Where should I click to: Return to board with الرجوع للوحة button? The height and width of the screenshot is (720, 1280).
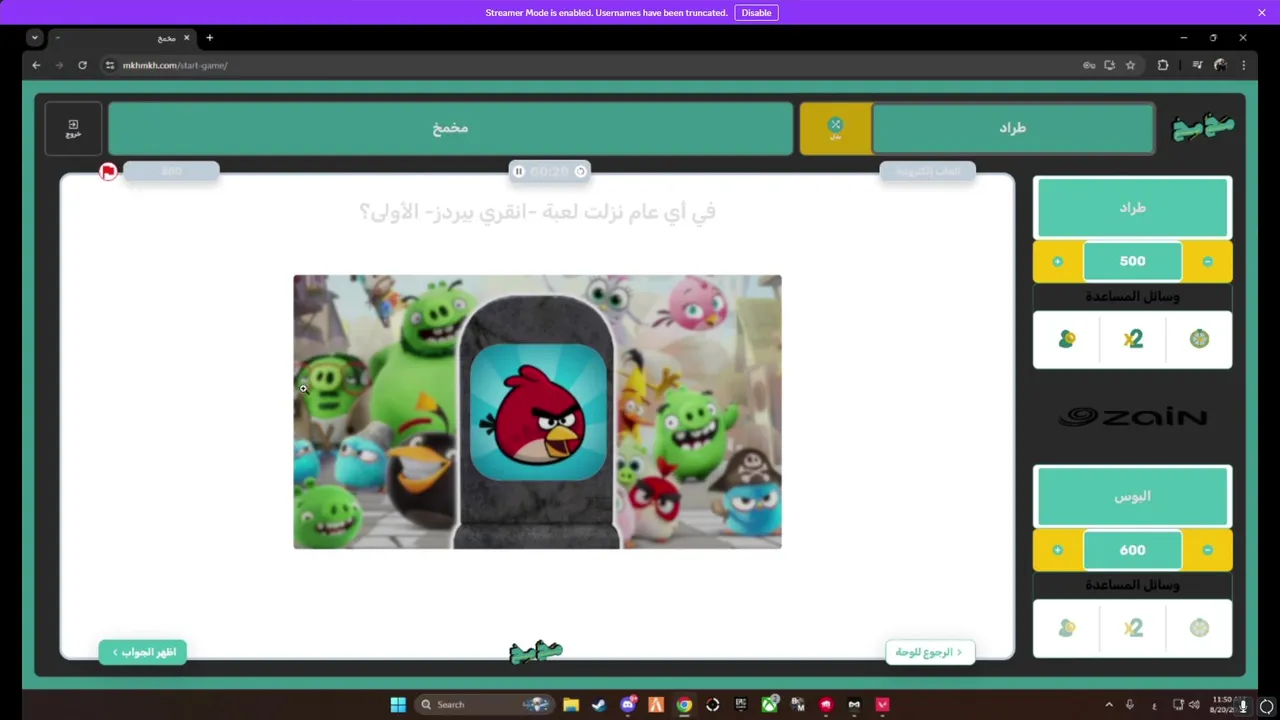(x=930, y=652)
